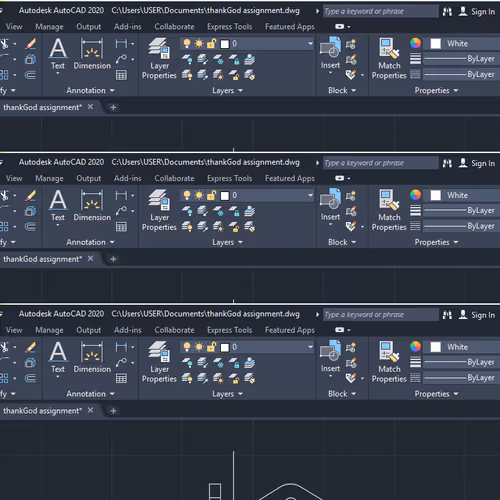500x500 pixels.
Task: Select the Dimension tool in the top AutoCAD copy
Action: [92, 54]
